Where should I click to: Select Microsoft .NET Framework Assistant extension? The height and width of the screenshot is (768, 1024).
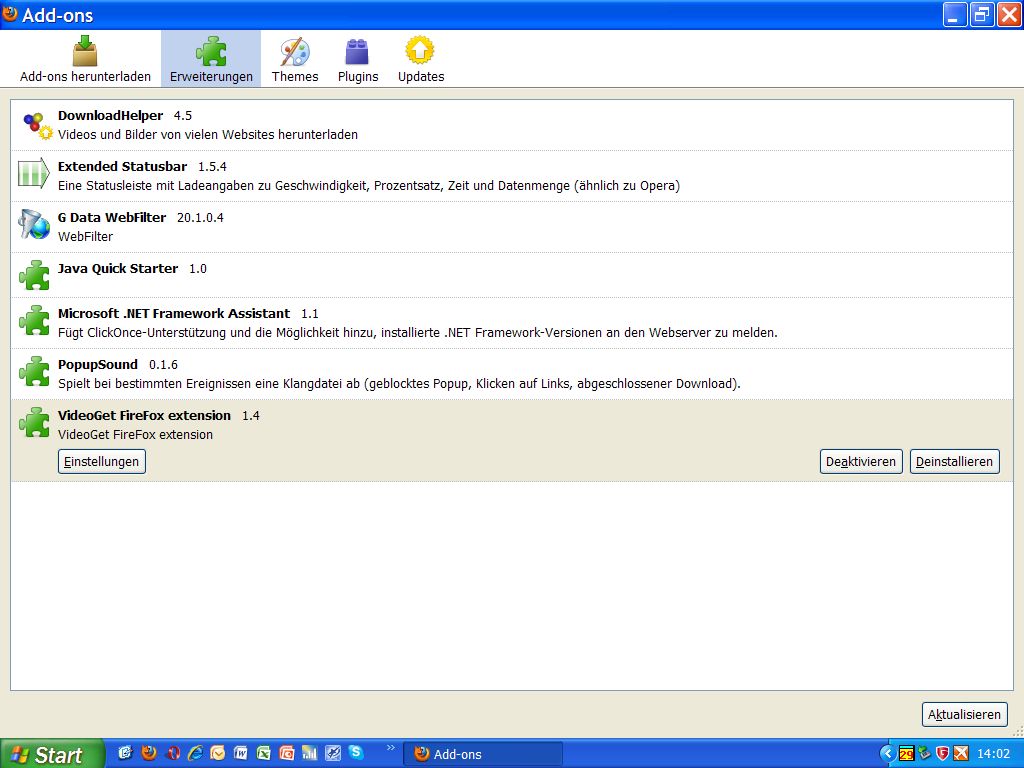coord(174,314)
